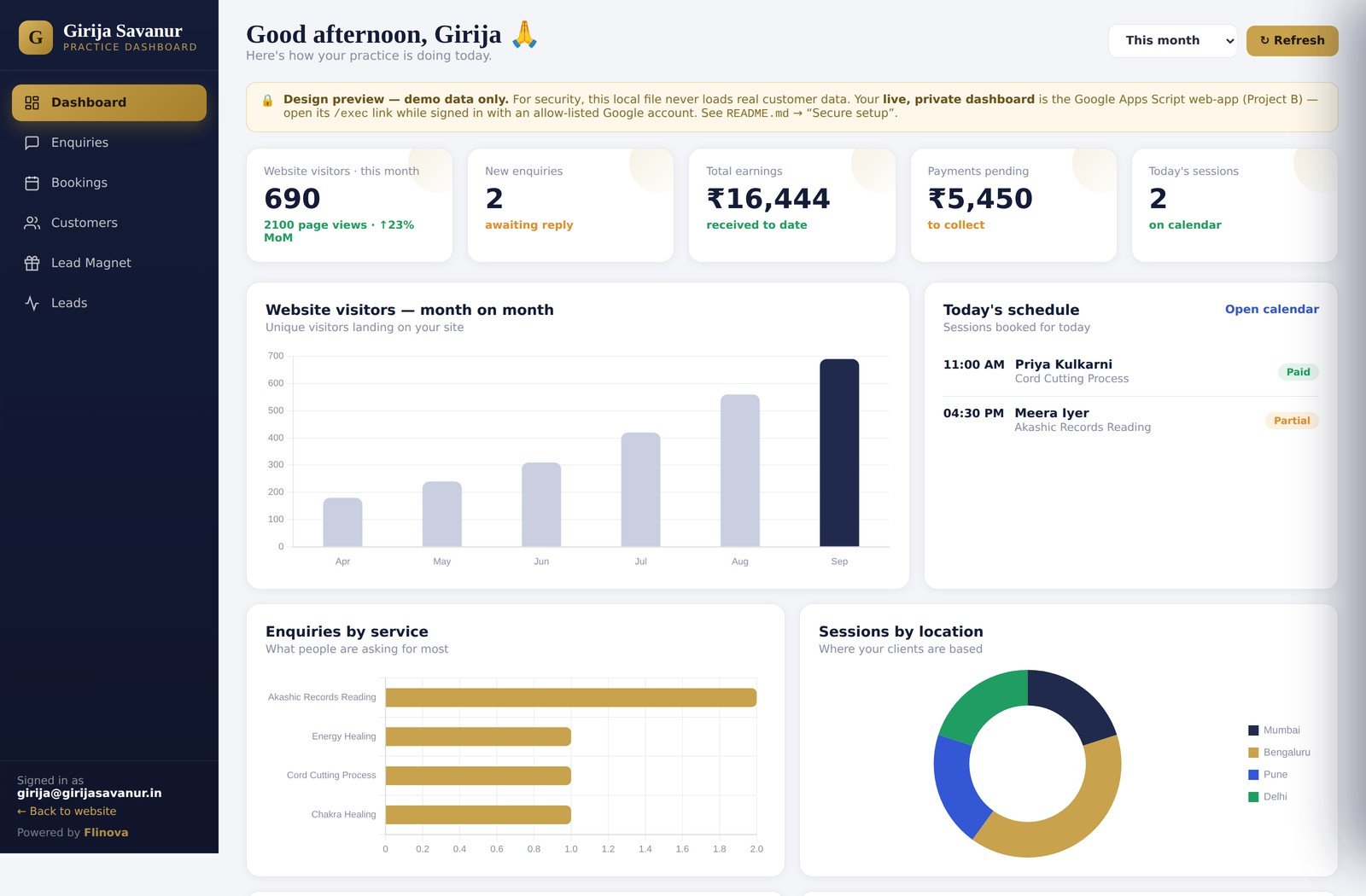Screen dimensions: 1366x896
Task: Click the Customers people icon
Action: pyautogui.click(x=32, y=223)
